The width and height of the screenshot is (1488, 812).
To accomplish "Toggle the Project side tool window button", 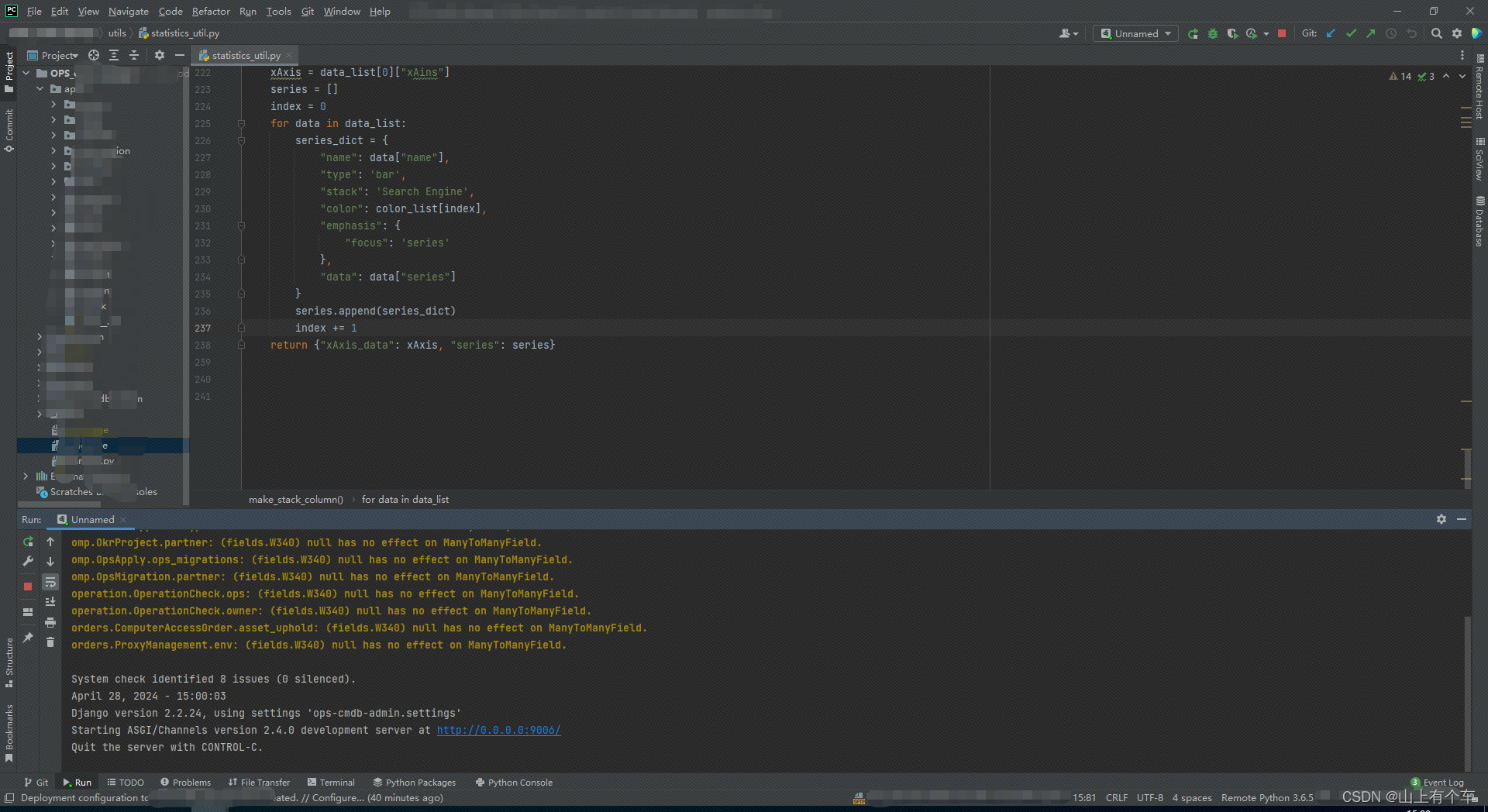I will (9, 72).
